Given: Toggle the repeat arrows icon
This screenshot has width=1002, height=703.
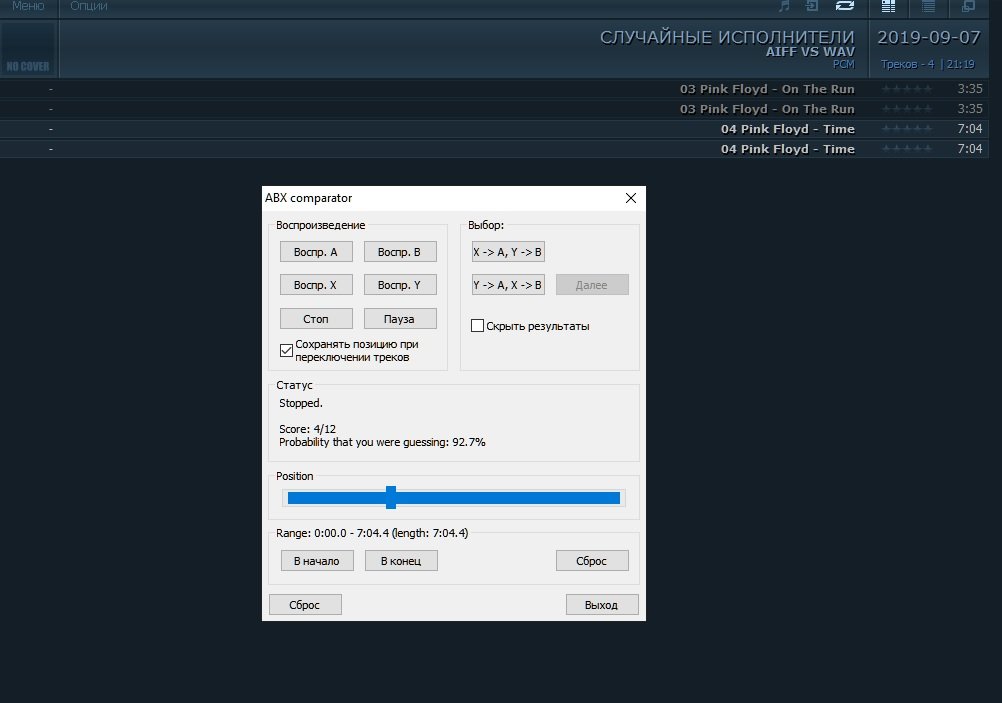Looking at the screenshot, I should click(x=845, y=6).
